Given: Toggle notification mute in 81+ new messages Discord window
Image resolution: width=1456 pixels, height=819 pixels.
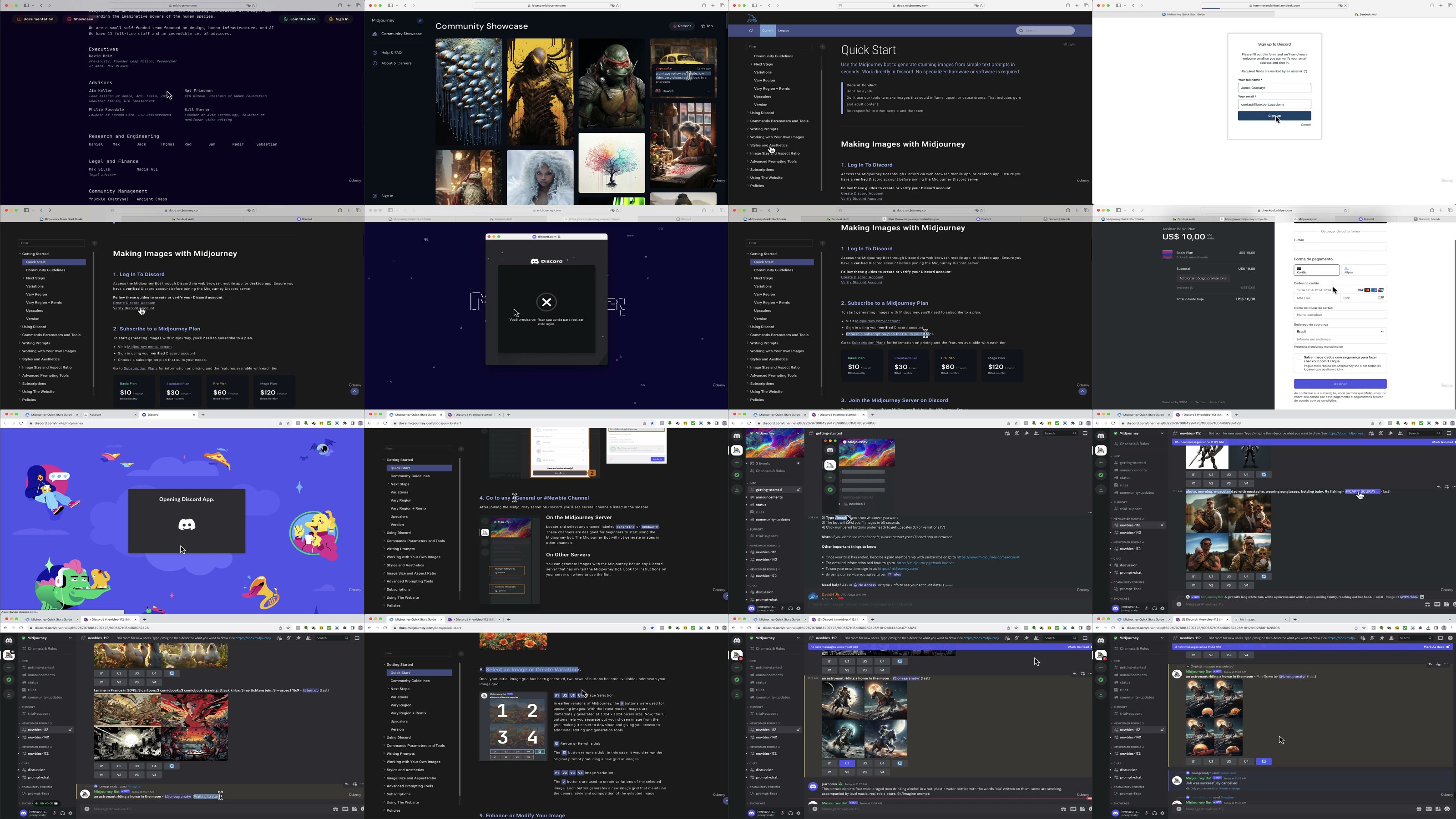Looking at the screenshot, I should pyautogui.click(x=1381, y=433).
